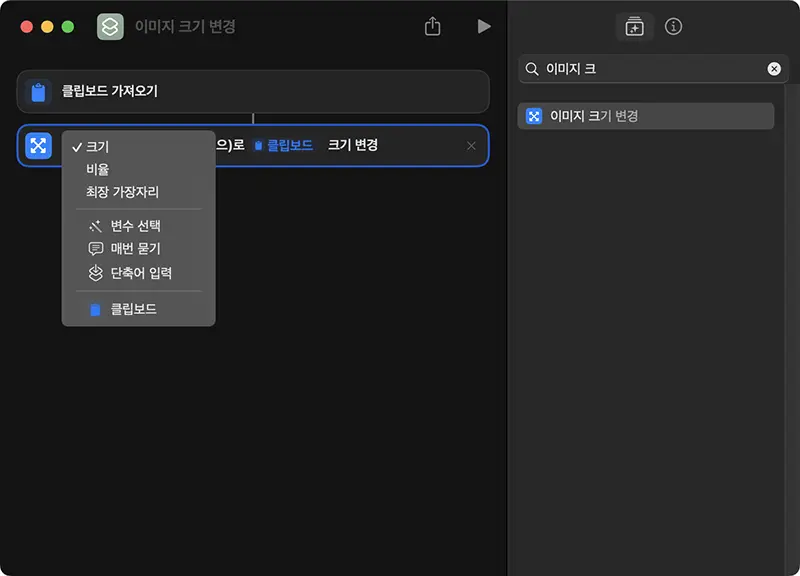Viewport: 800px width, 576px height.
Task: Click the 이미지 크기 변경 icon in search results
Action: (x=532, y=116)
